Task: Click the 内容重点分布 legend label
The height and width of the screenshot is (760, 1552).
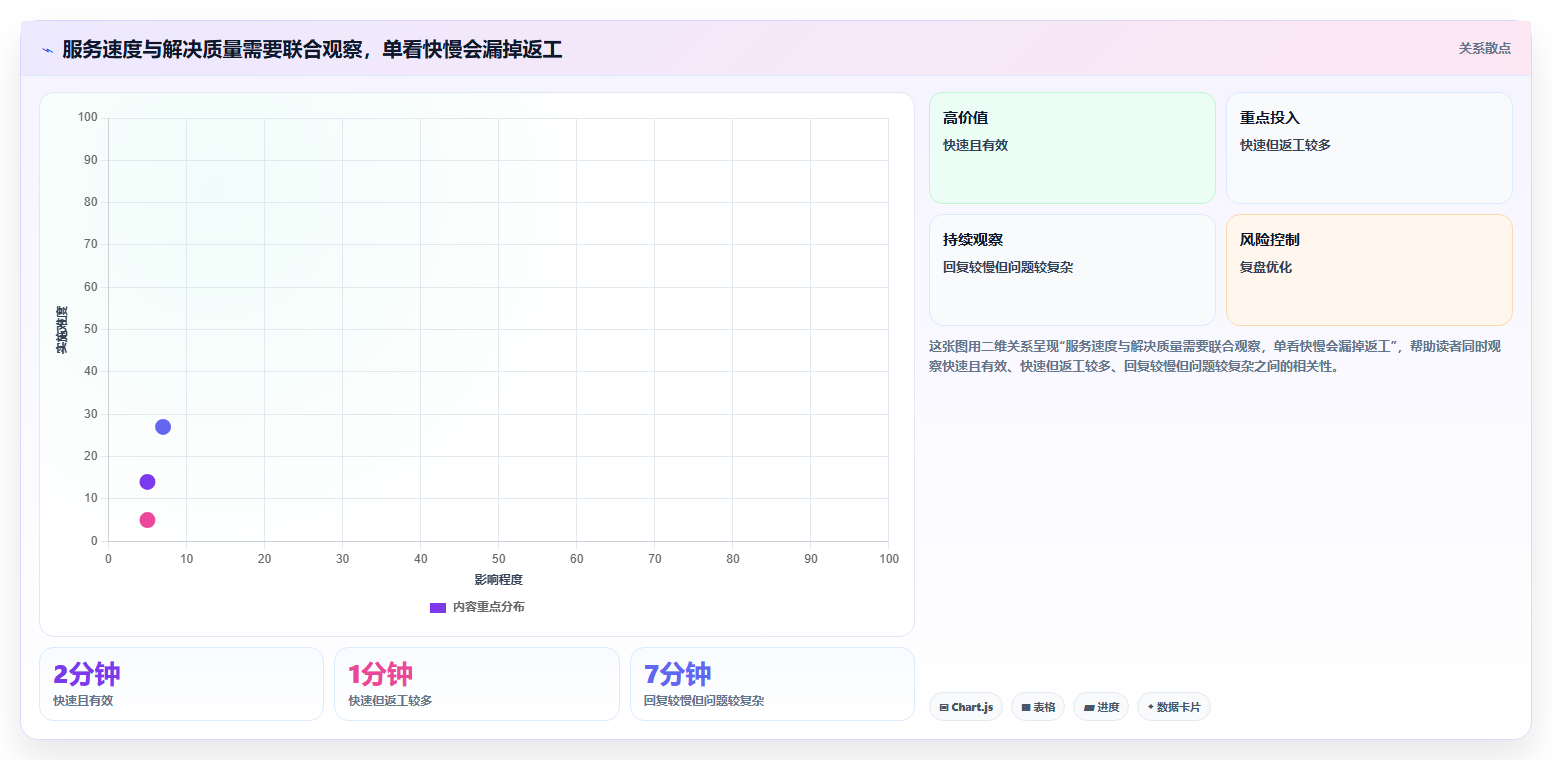Action: pyautogui.click(x=488, y=607)
